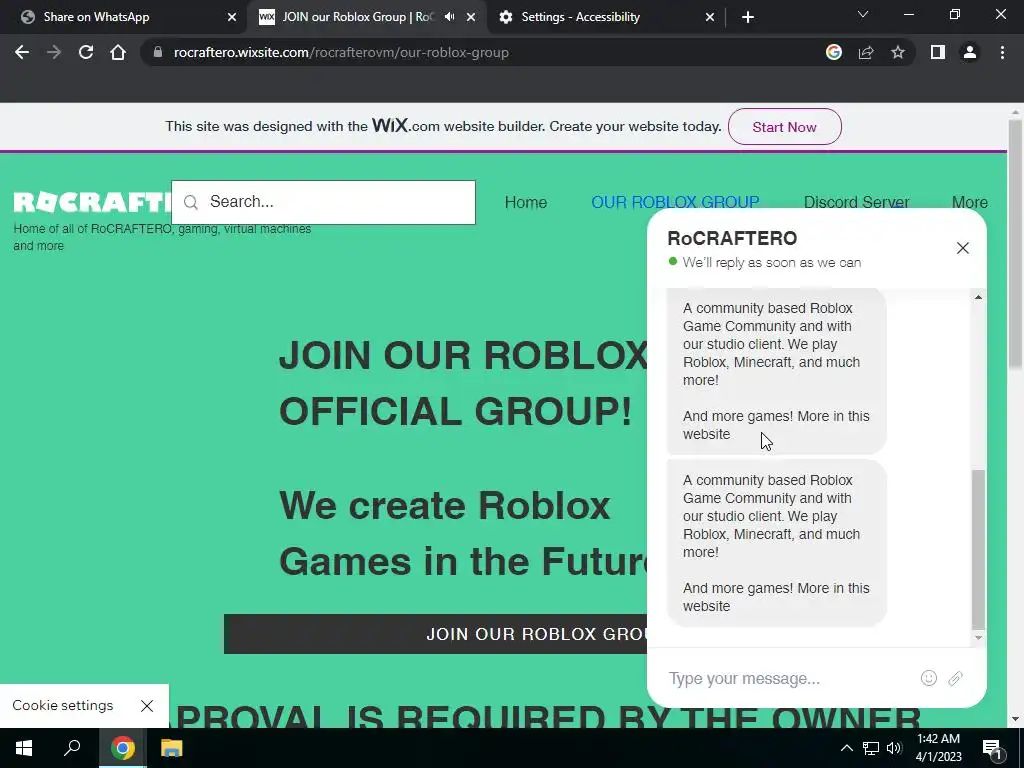The image size is (1024, 768).
Task: Click the second chat message bubble
Action: [776, 543]
